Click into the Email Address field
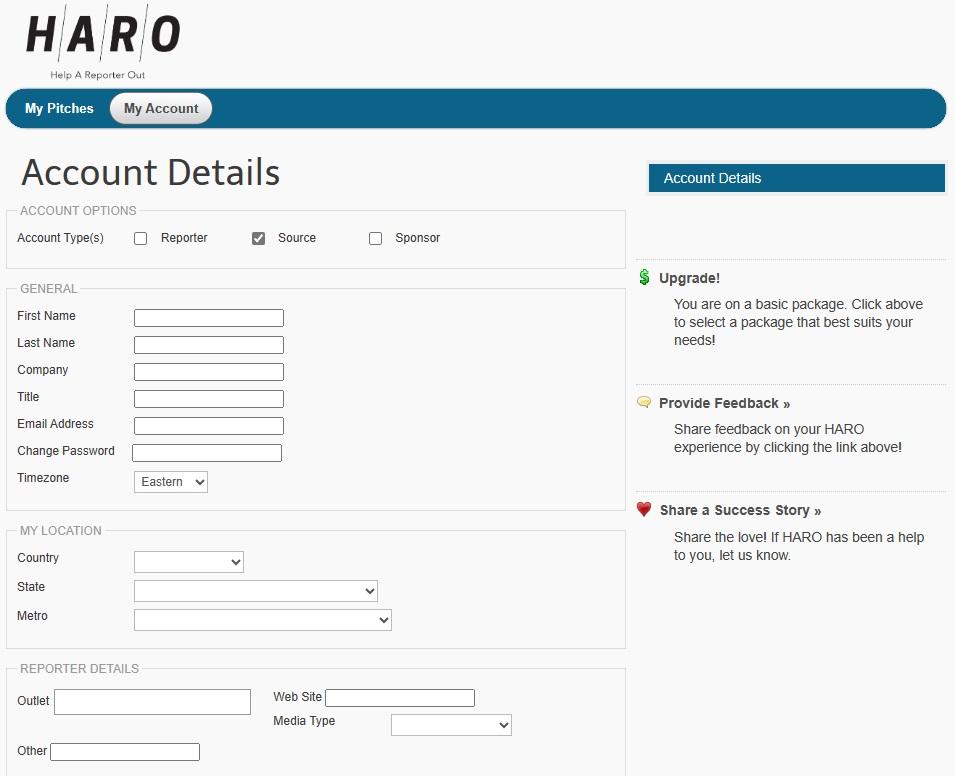The height and width of the screenshot is (776, 955). tap(209, 426)
